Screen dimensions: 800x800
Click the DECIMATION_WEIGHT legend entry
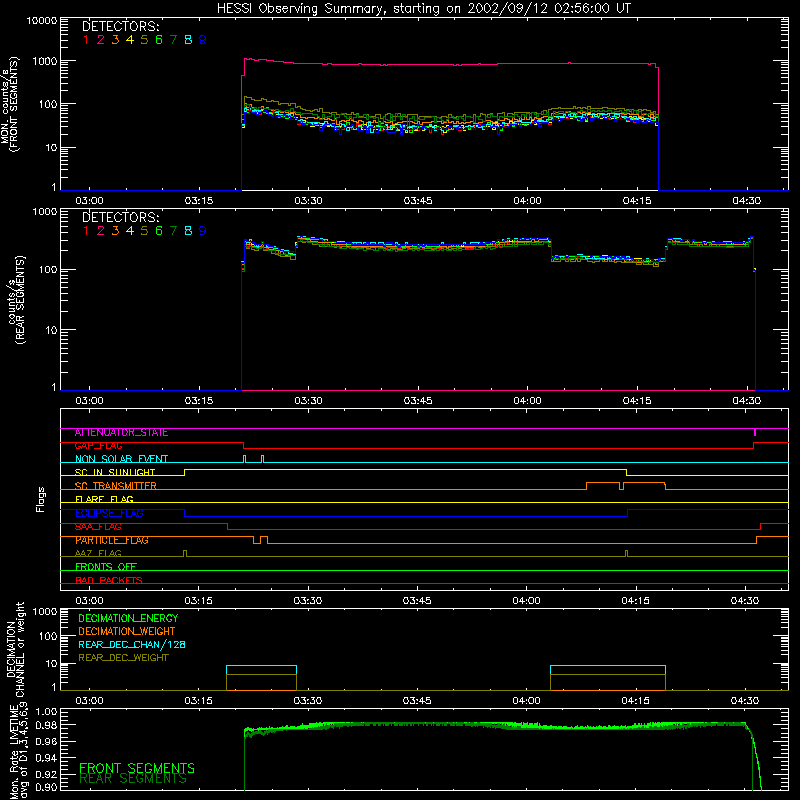click(127, 631)
